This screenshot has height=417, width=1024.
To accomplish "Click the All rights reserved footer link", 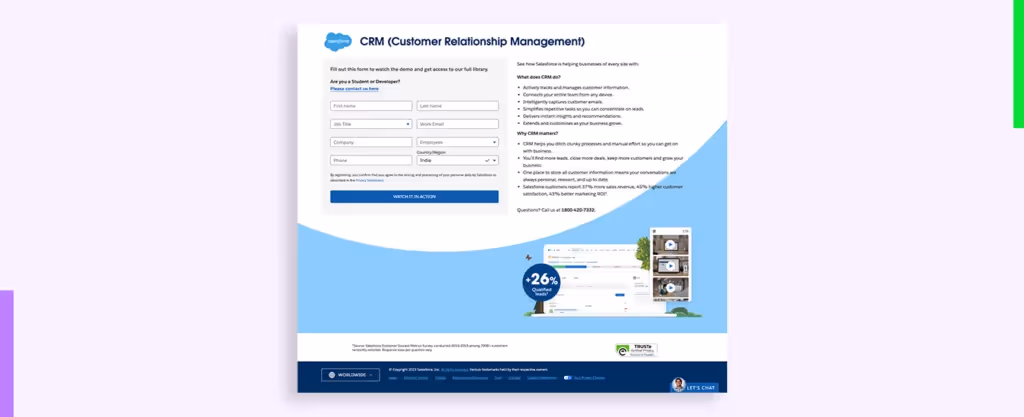I will point(454,369).
